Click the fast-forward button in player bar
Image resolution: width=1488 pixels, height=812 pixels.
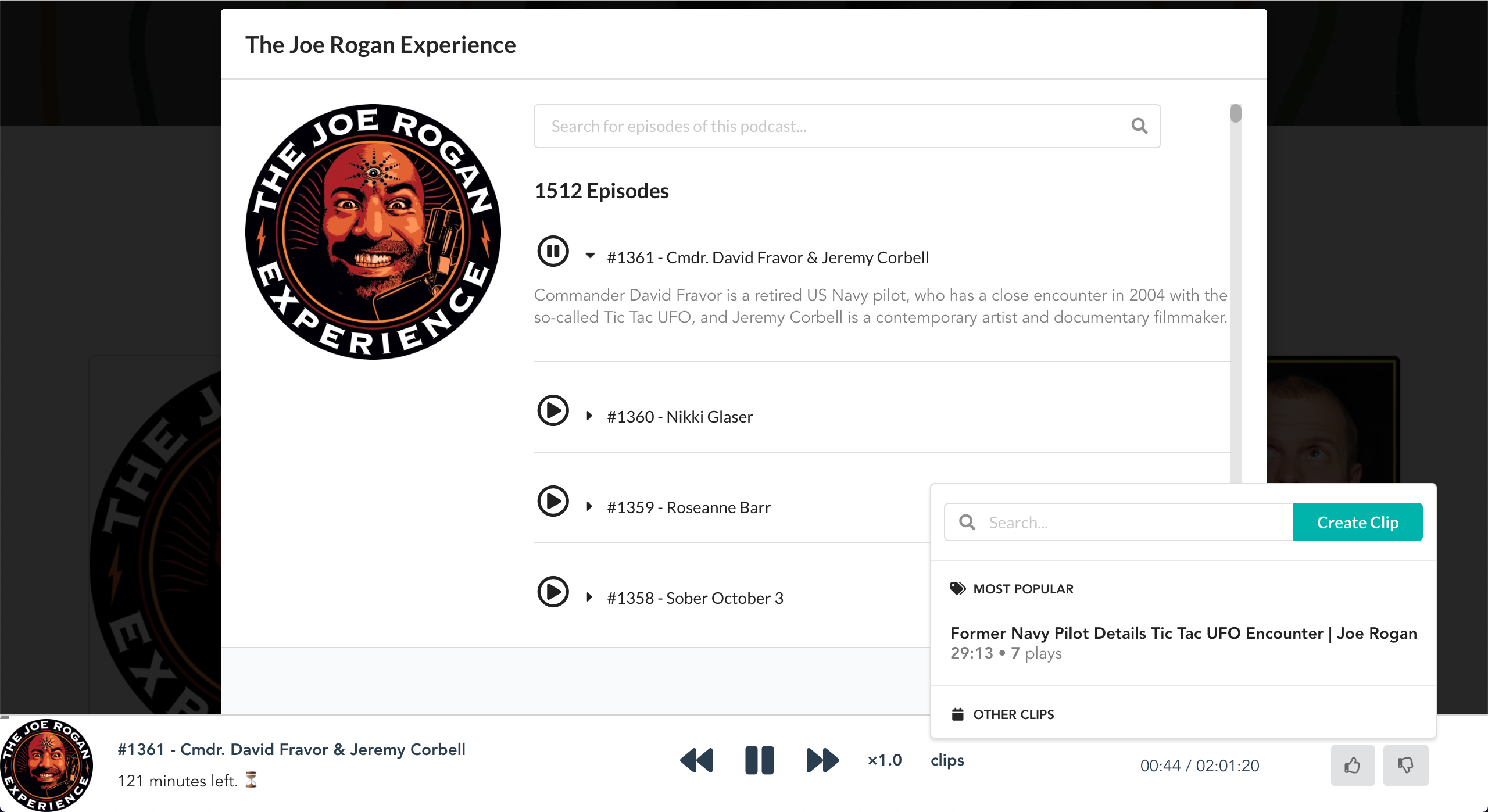(x=822, y=760)
